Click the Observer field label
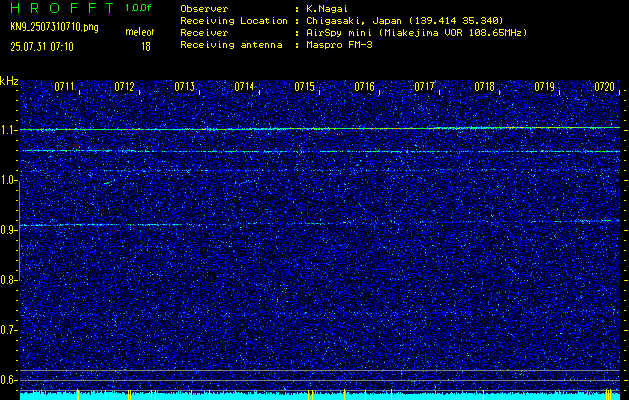 coord(204,9)
